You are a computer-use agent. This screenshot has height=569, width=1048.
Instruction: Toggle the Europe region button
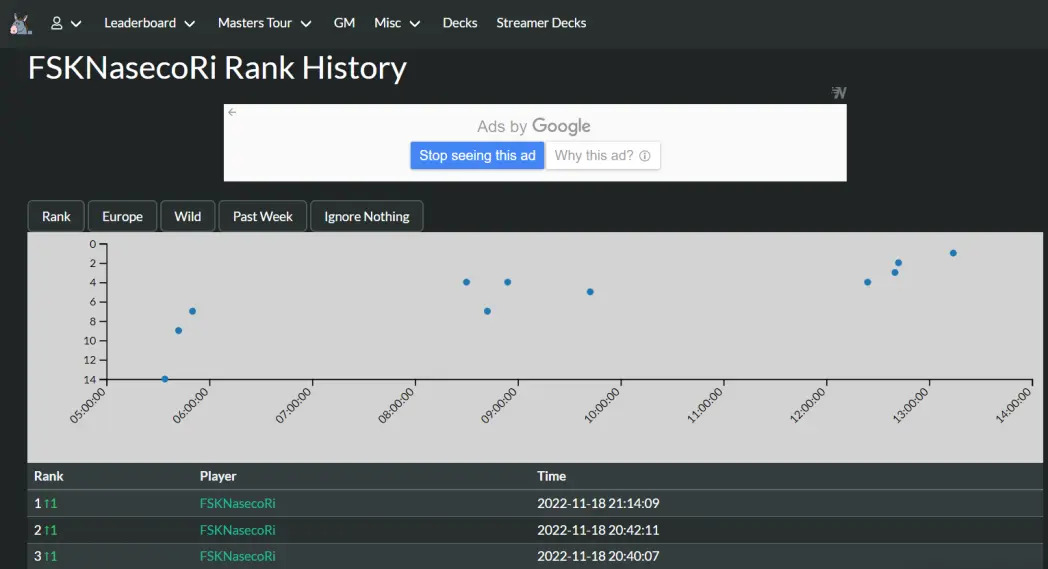(x=122, y=216)
